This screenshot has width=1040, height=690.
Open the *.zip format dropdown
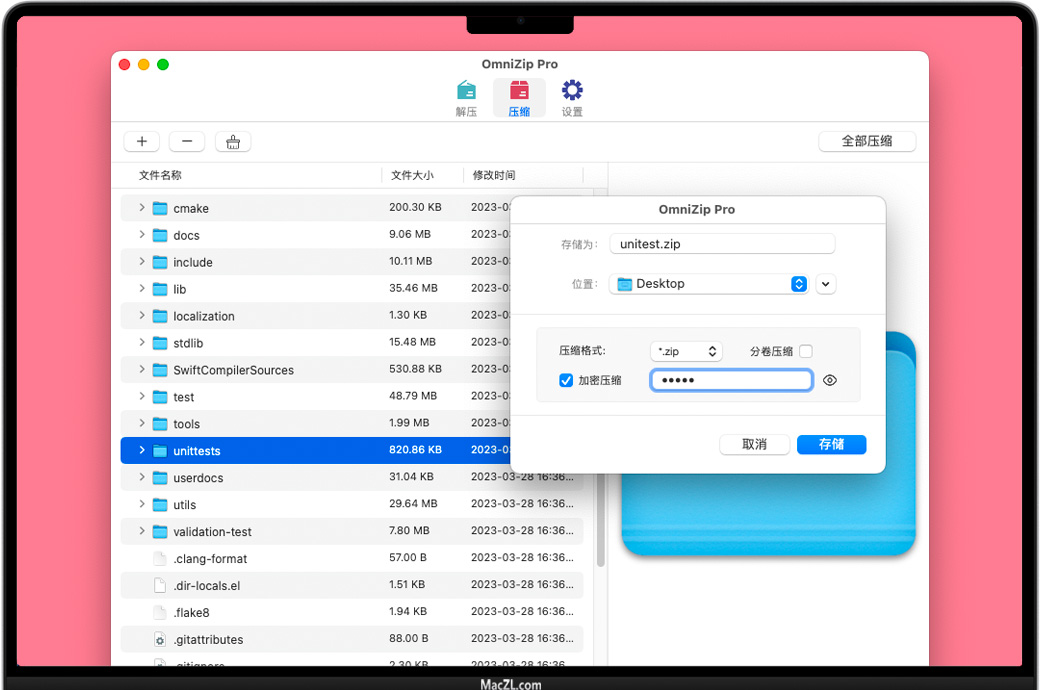click(686, 351)
